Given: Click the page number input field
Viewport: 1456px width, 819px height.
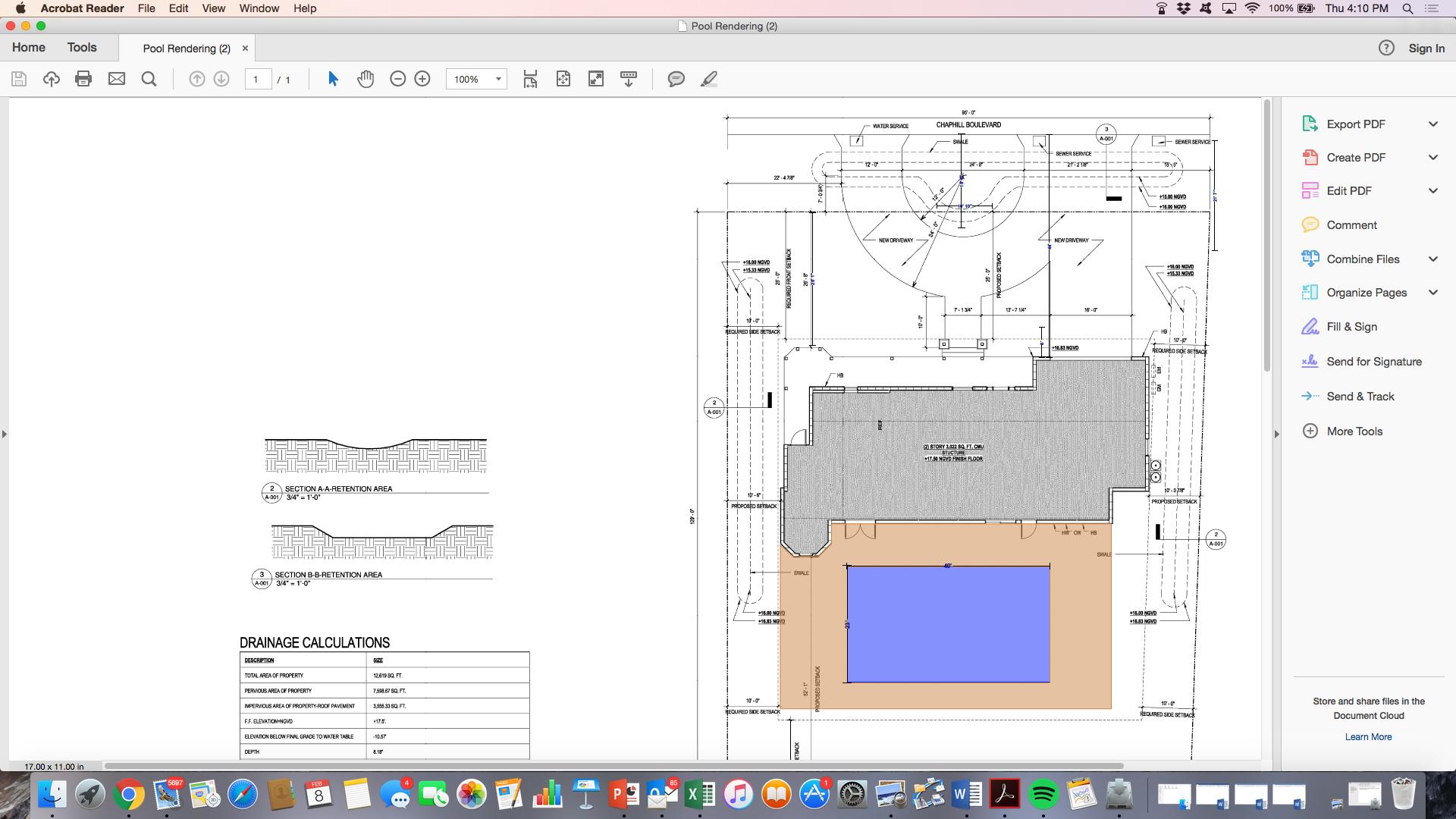Looking at the screenshot, I should point(258,78).
